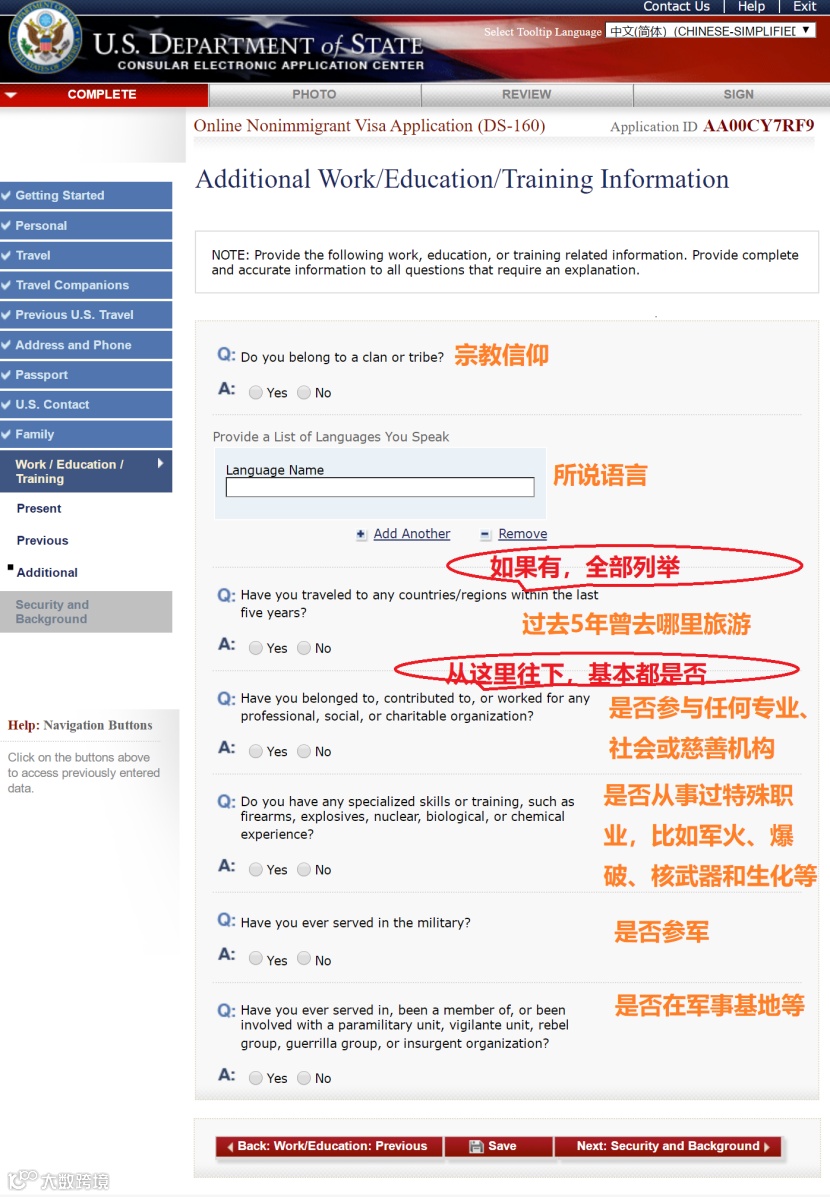
Task: Expand the Work / Education / Training arrow
Action: tap(160, 463)
